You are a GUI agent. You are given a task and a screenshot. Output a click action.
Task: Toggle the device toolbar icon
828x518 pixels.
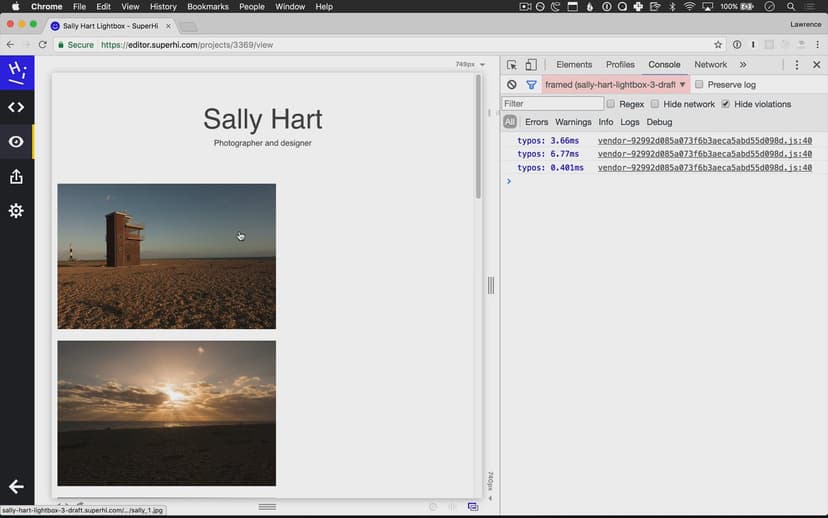tap(531, 65)
